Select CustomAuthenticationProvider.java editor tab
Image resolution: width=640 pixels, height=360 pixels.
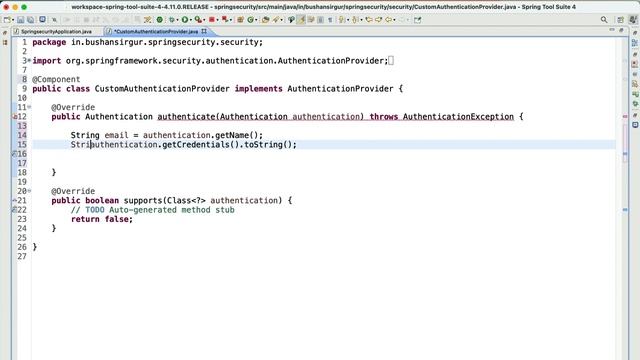click(x=156, y=31)
